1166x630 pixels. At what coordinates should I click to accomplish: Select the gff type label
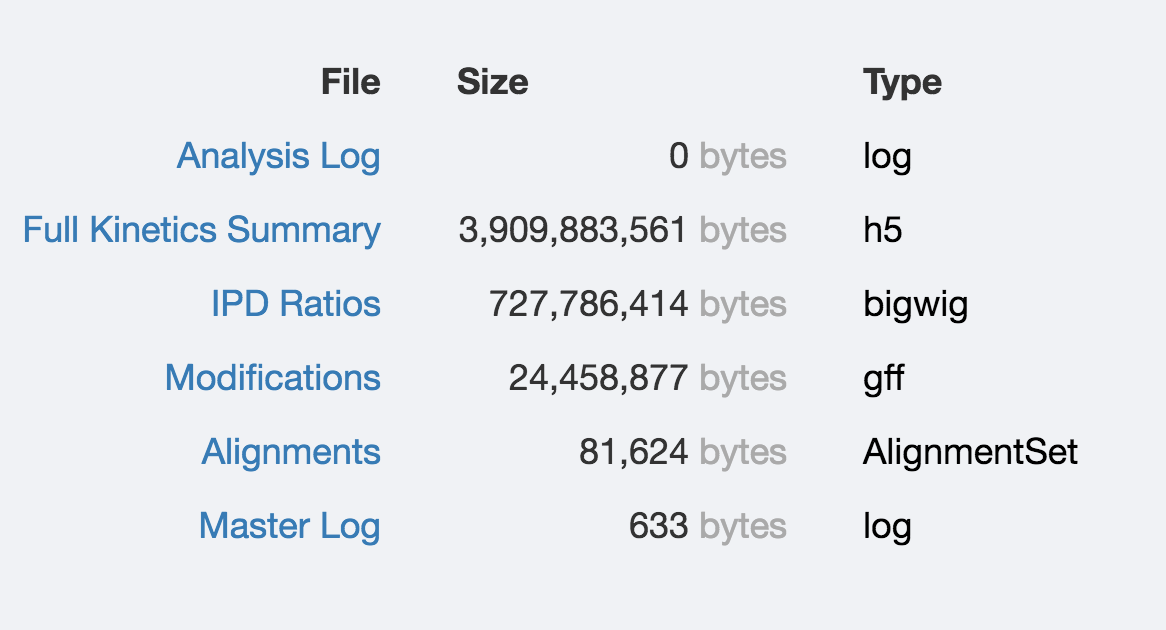click(884, 378)
